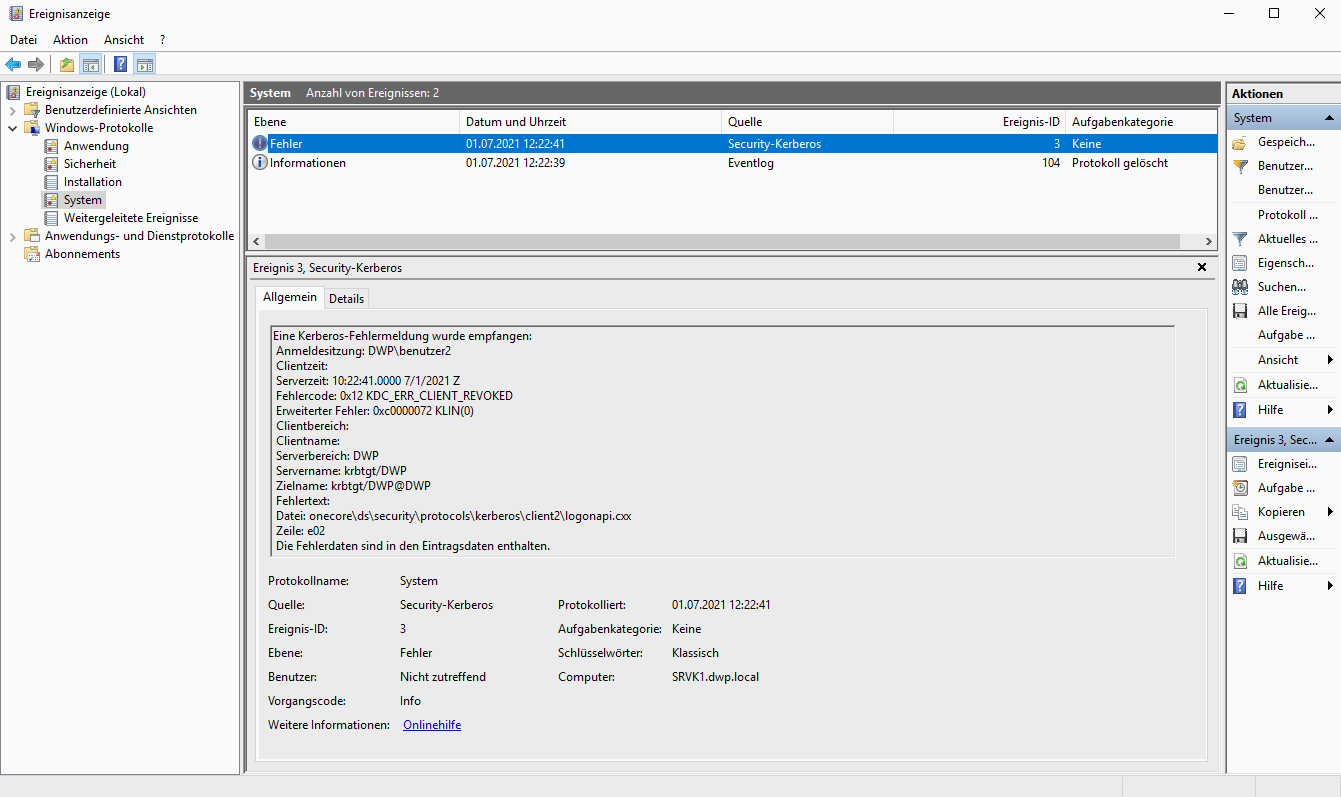
Task: Collapse the System actions section header
Action: click(1329, 118)
